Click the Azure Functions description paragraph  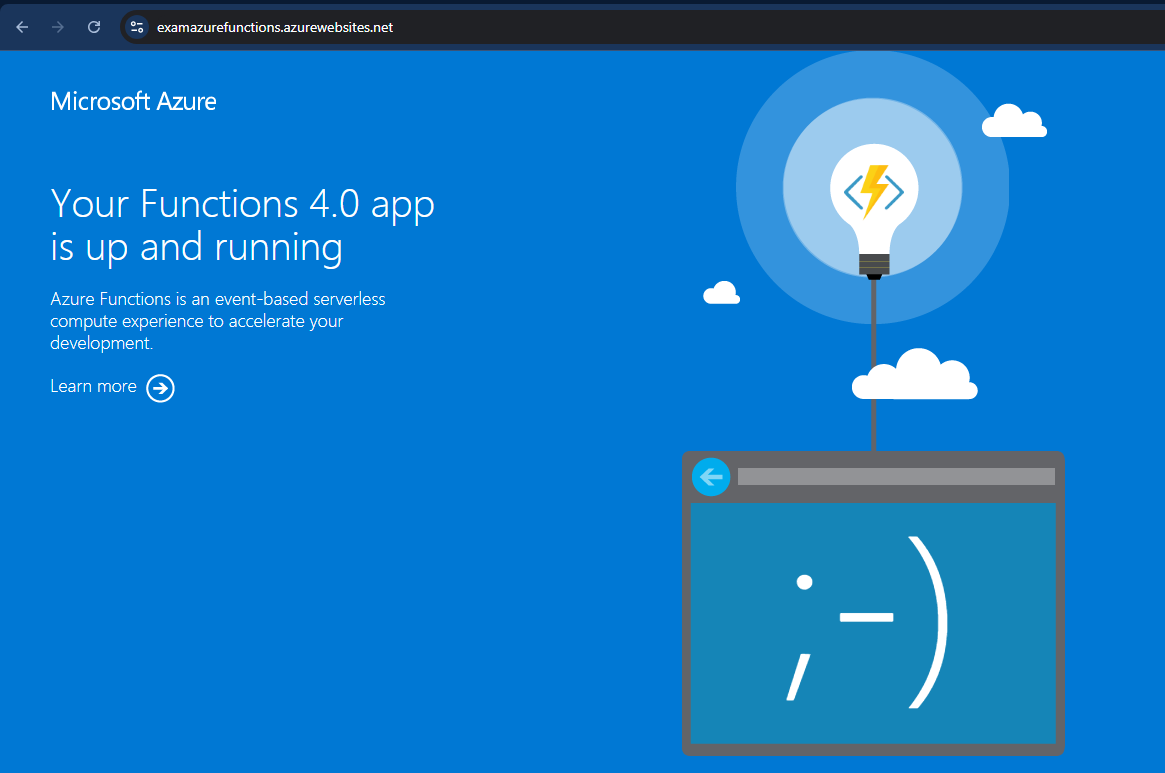click(x=218, y=321)
